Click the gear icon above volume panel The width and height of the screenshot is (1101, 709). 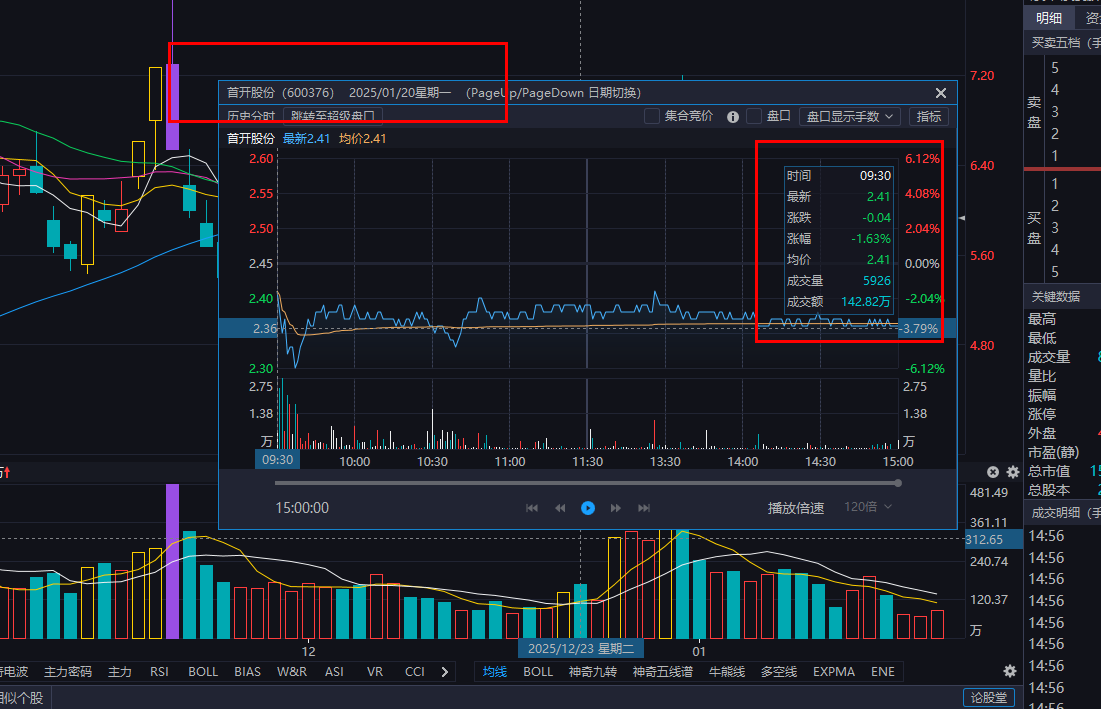1013,472
